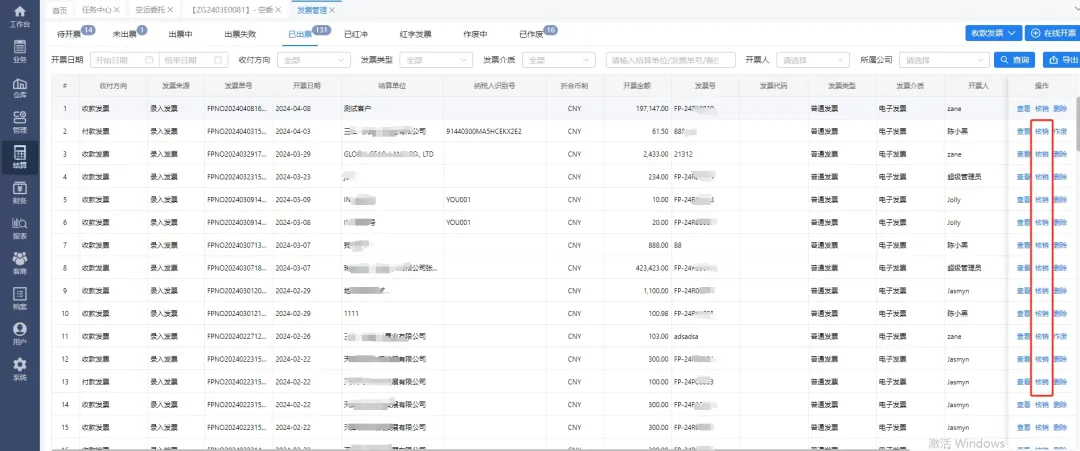Click 查看 in row 1 (测试客户)
The width and height of the screenshot is (1080, 451).
click(x=1024, y=109)
